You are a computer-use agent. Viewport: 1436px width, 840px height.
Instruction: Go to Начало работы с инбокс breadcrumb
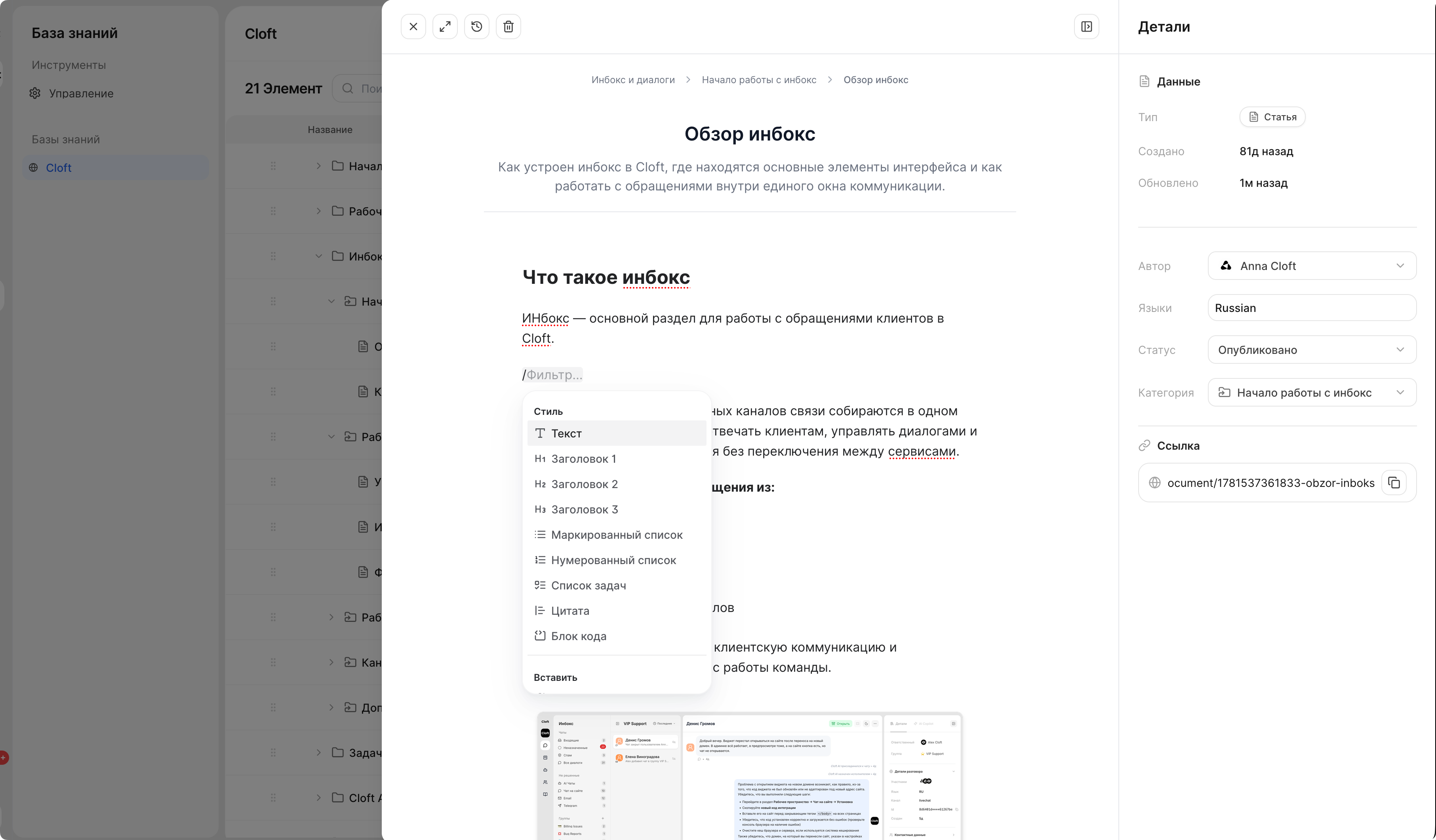(758, 80)
